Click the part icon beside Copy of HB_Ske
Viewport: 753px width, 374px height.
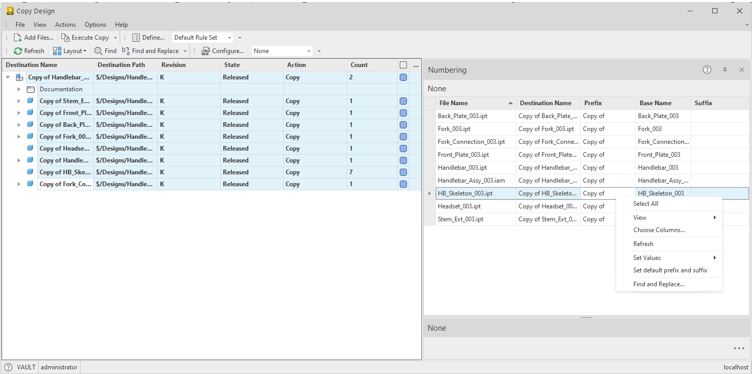[30, 172]
